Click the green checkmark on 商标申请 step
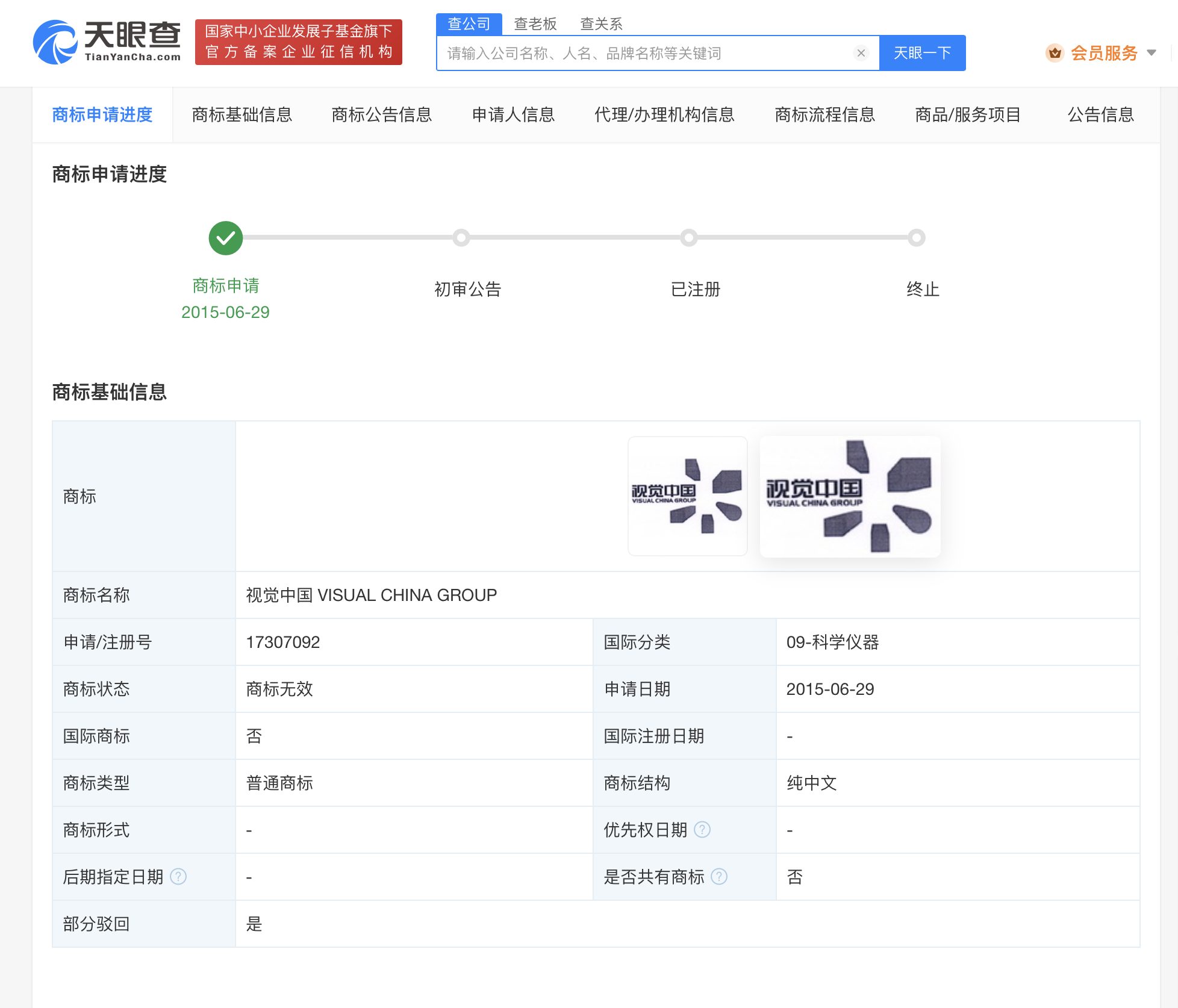Viewport: 1178px width, 1008px height. 225,238
